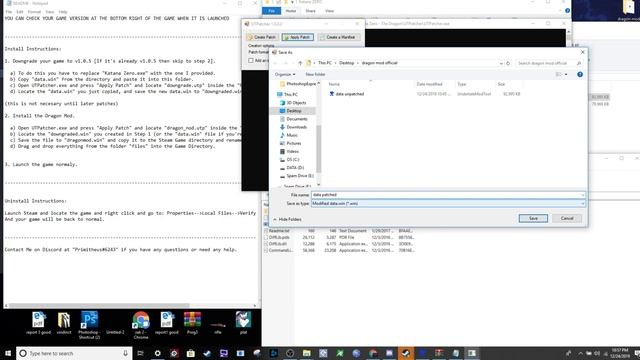The width and height of the screenshot is (640, 360).
Task: Click the taskbar search box
Action: pos(74,353)
